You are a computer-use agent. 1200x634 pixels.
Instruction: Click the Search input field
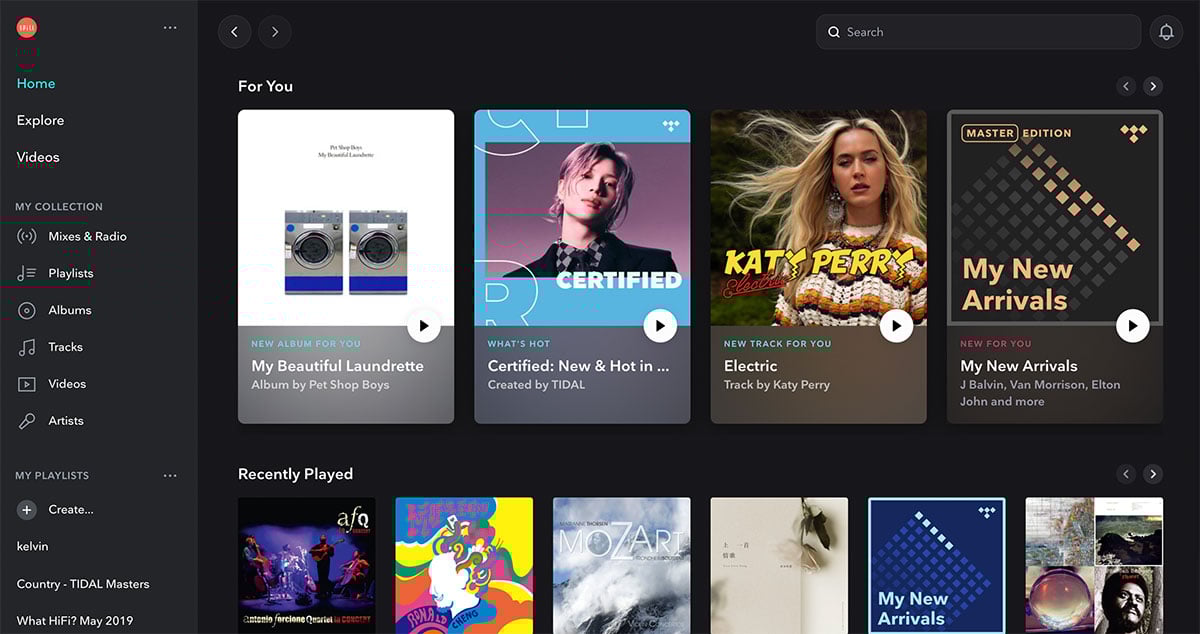point(978,32)
